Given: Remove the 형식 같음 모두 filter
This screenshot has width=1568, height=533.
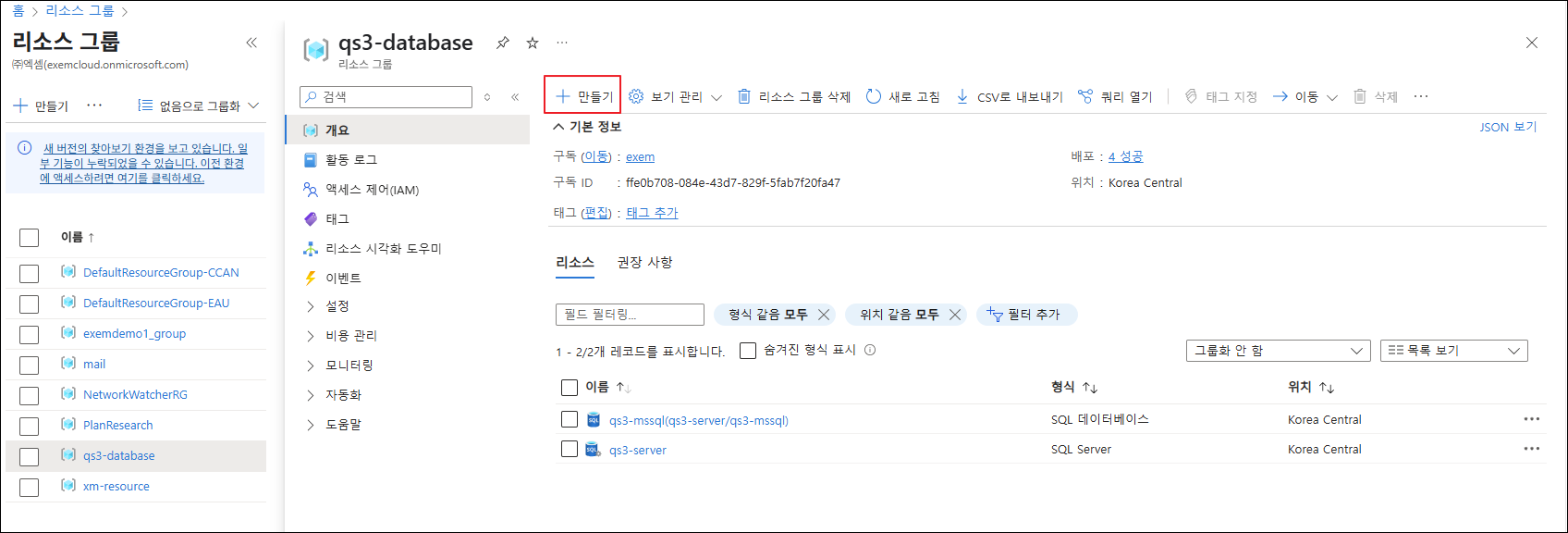Looking at the screenshot, I should click(824, 315).
